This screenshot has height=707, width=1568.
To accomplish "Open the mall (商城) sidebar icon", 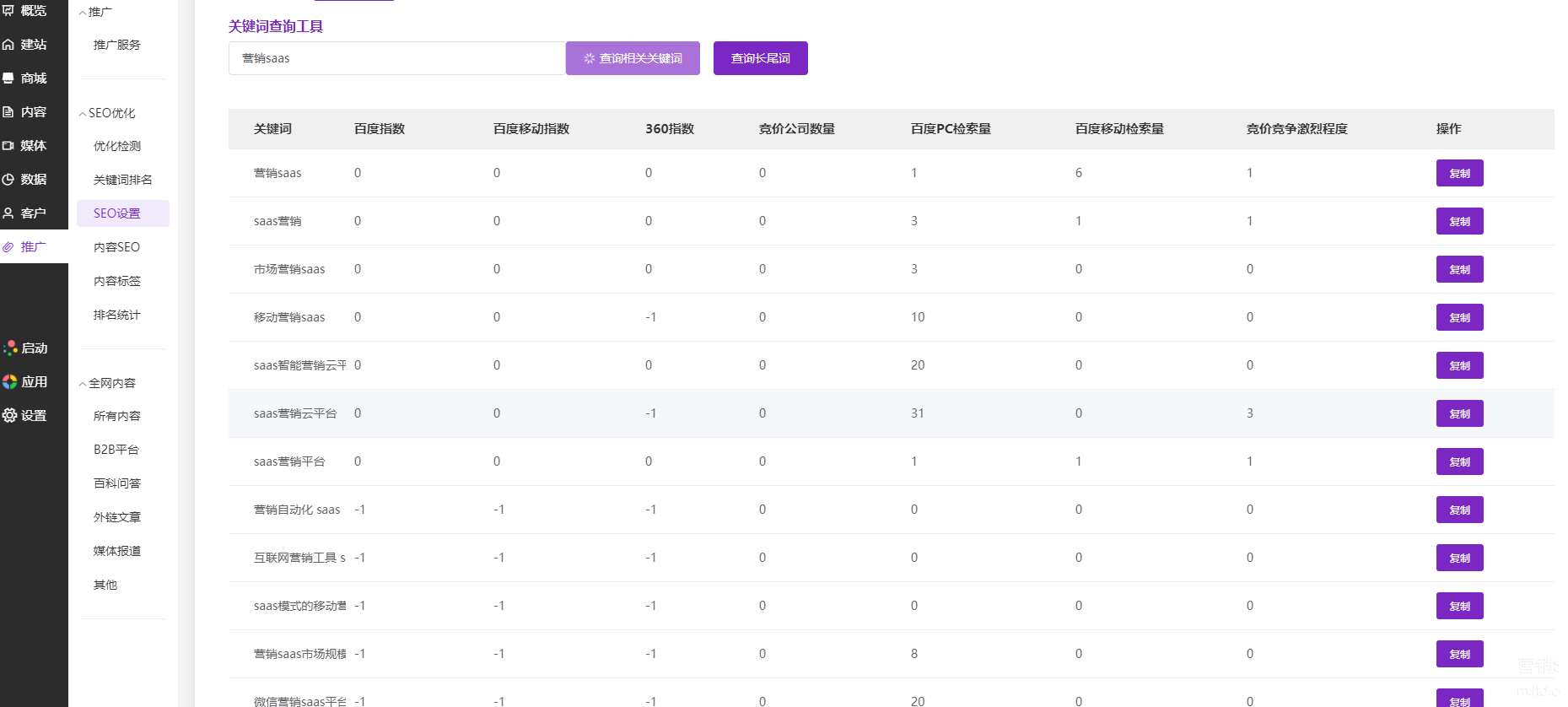I will (8, 78).
